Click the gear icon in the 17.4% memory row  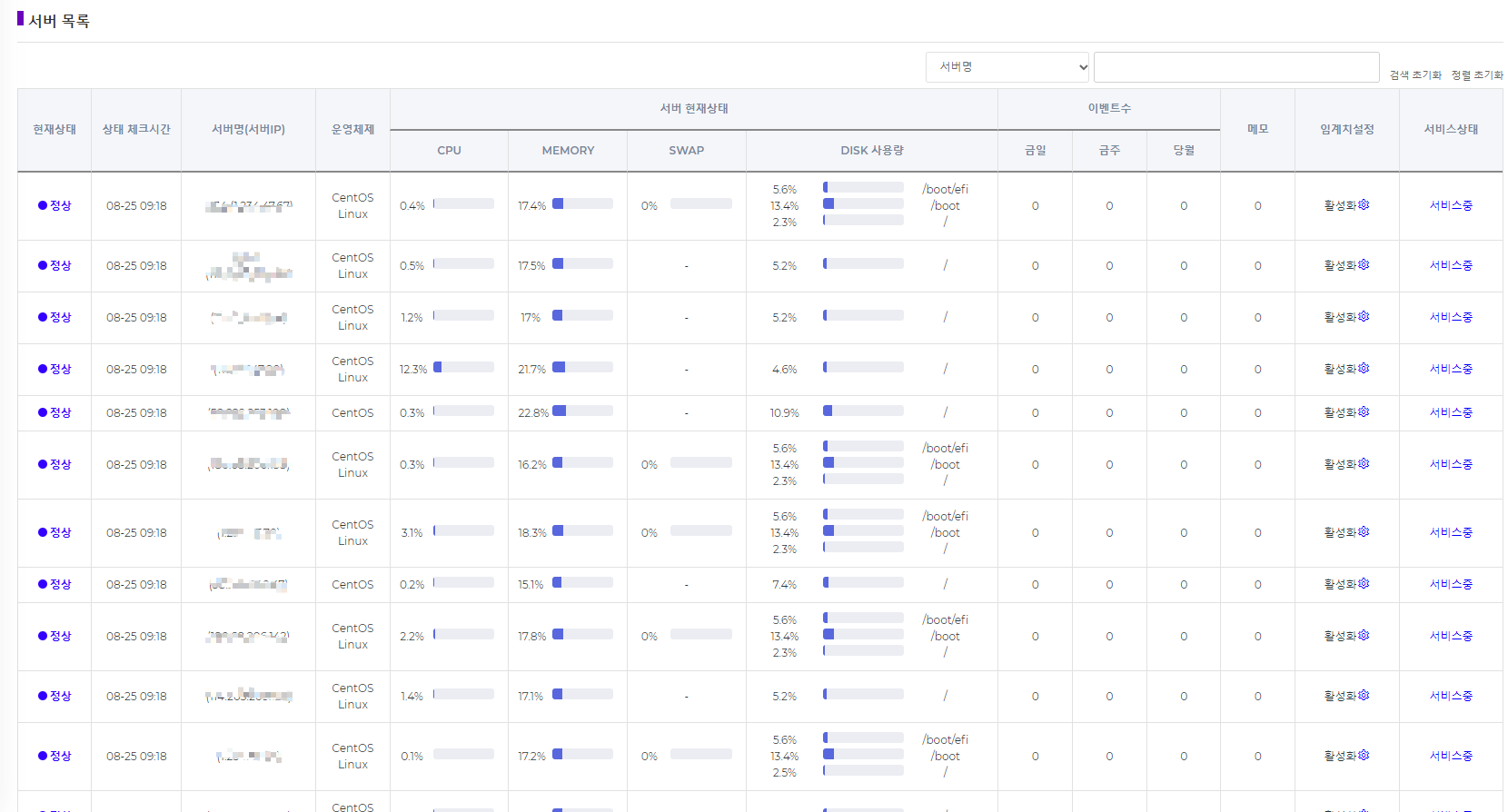coord(1364,205)
